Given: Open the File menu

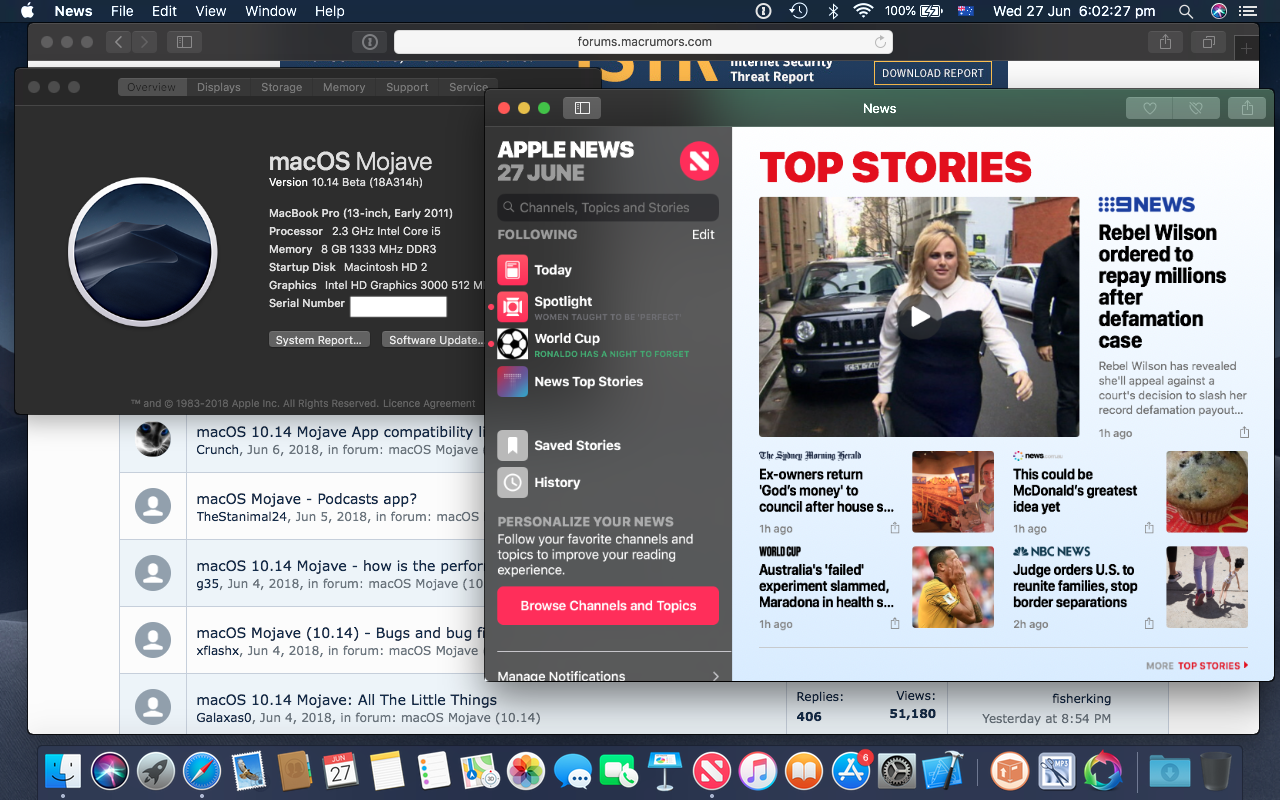Looking at the screenshot, I should coord(122,11).
